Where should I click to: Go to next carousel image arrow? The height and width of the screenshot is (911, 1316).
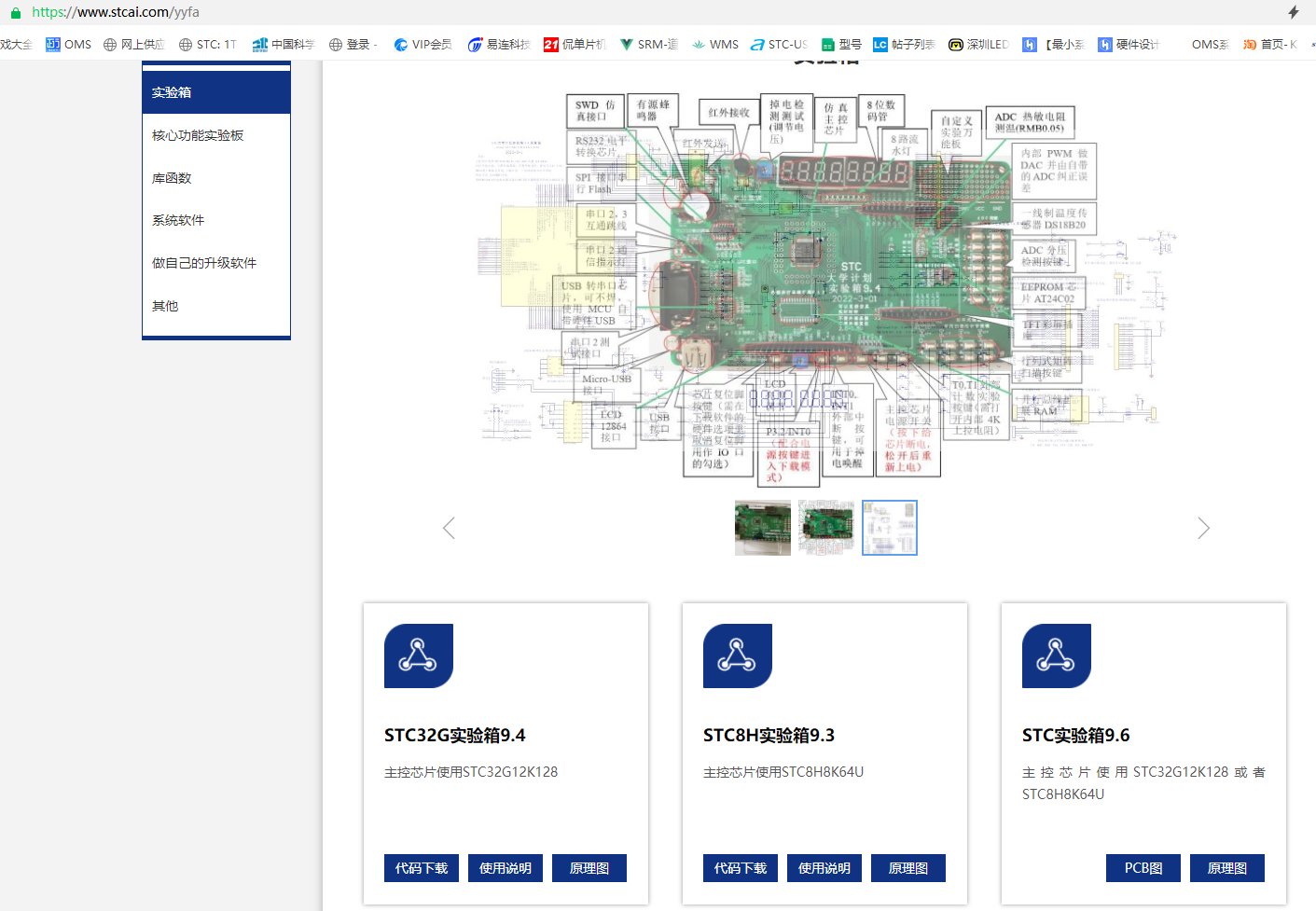pyautogui.click(x=1203, y=529)
